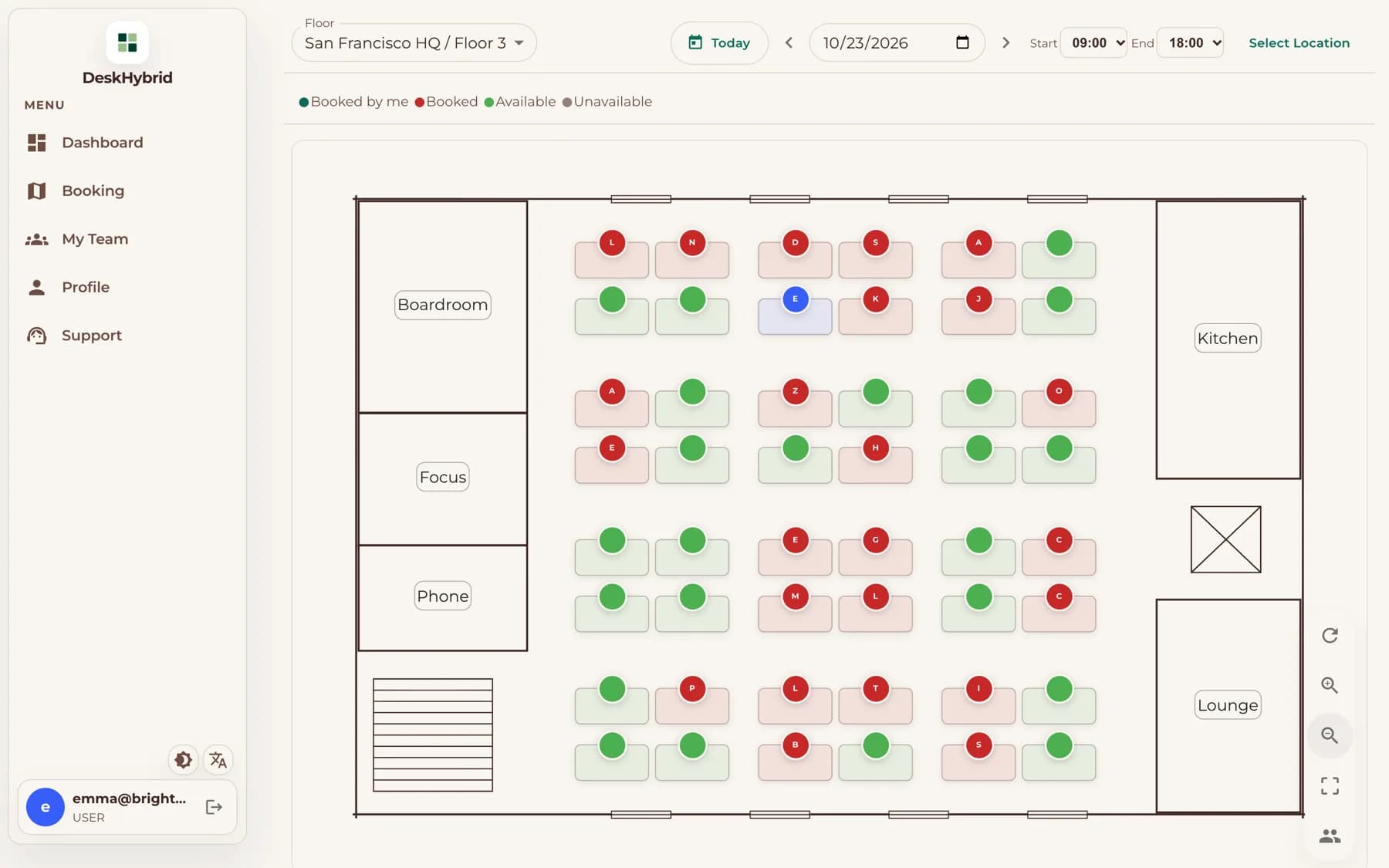
Task: Click the 10/23/2026 date field
Action: [x=897, y=43]
